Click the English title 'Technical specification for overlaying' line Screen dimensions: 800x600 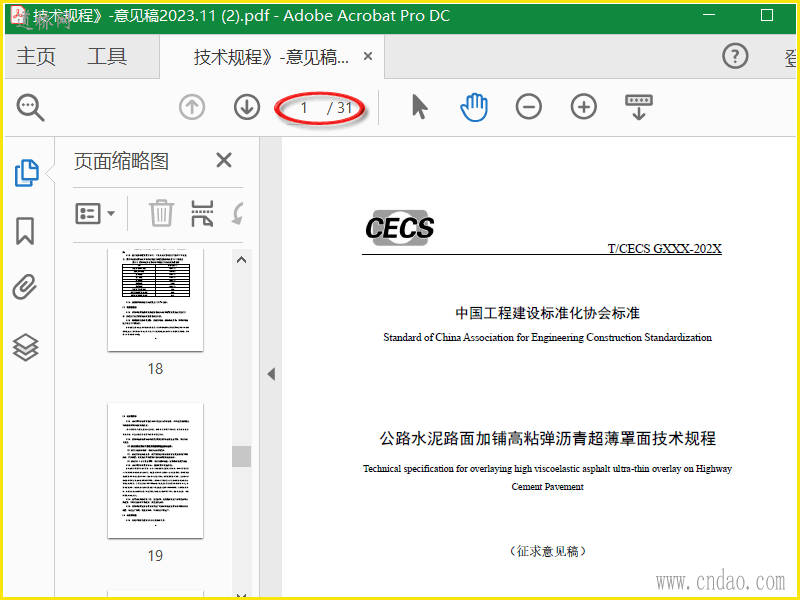(547, 468)
